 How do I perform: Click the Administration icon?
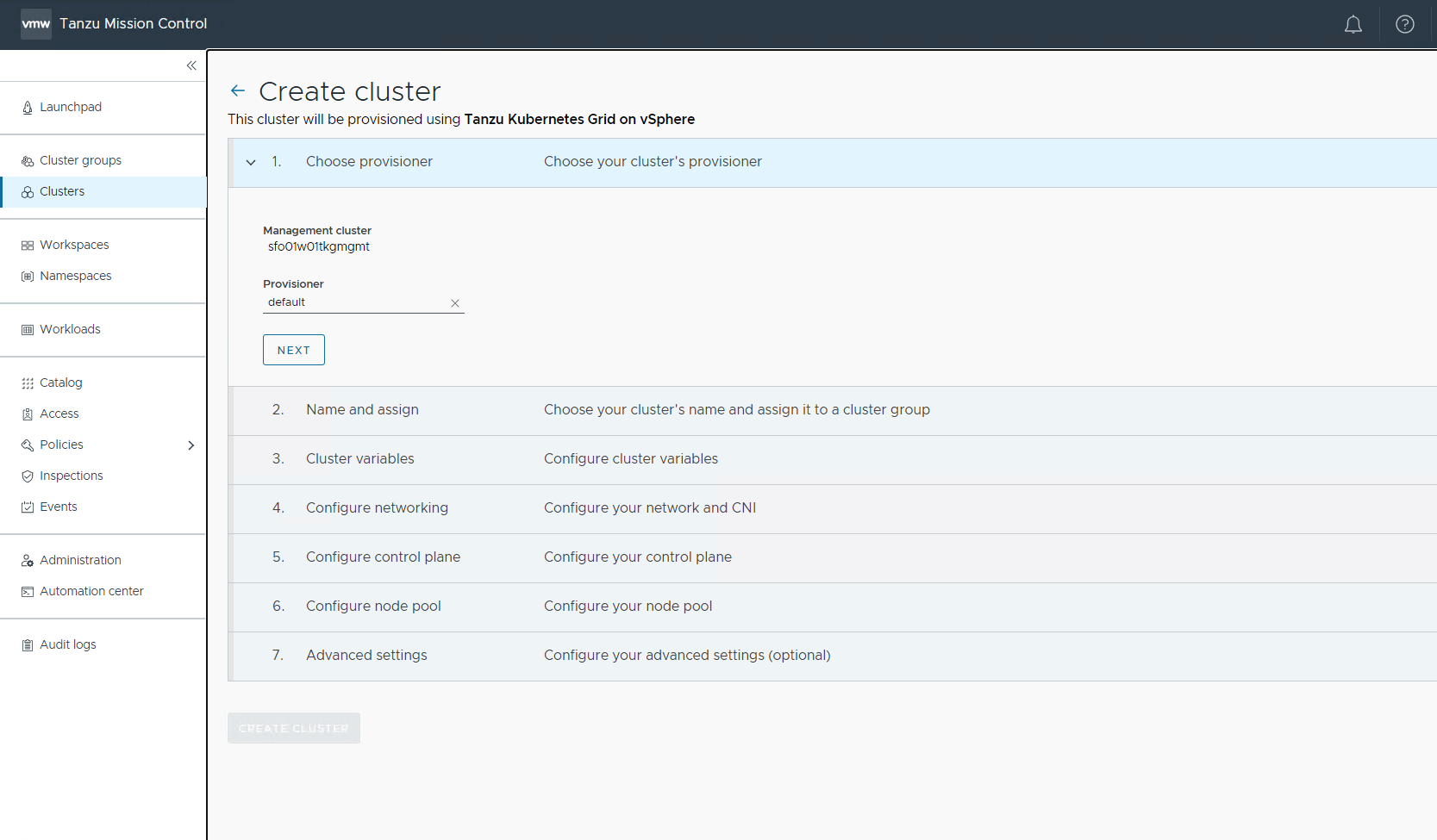click(28, 561)
